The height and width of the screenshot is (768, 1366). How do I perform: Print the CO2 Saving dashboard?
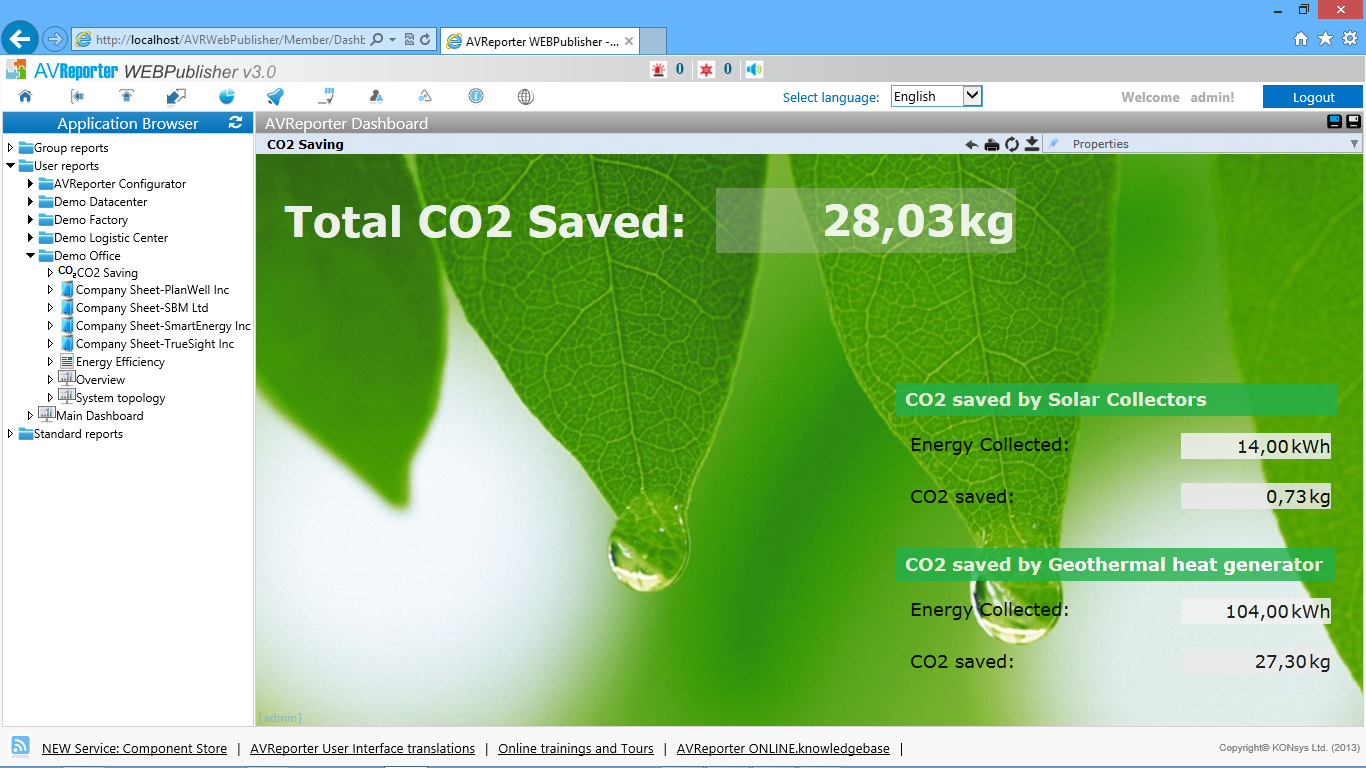click(x=992, y=145)
